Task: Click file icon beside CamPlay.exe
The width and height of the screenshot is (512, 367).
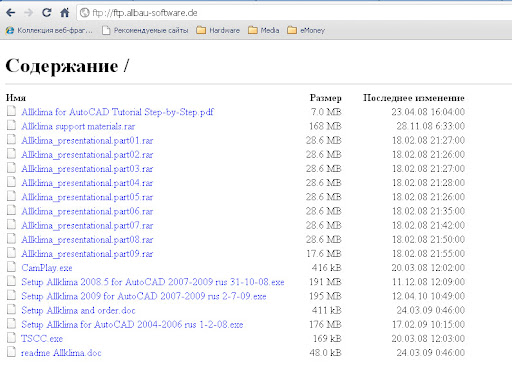Action: (x=11, y=267)
